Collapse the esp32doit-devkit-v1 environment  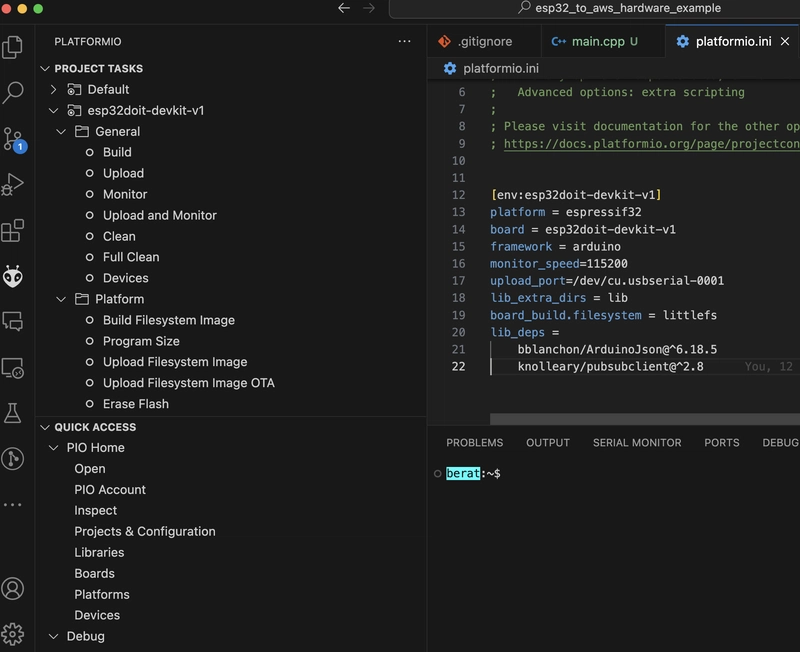click(54, 110)
